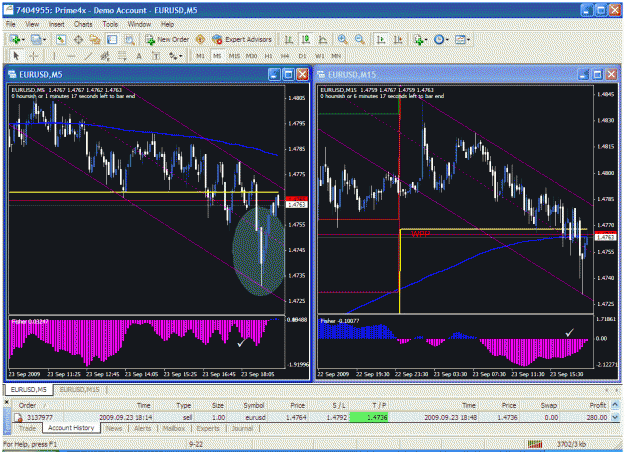Switch chart to Line Chart icon
625x452 pixels.
[x=322, y=39]
